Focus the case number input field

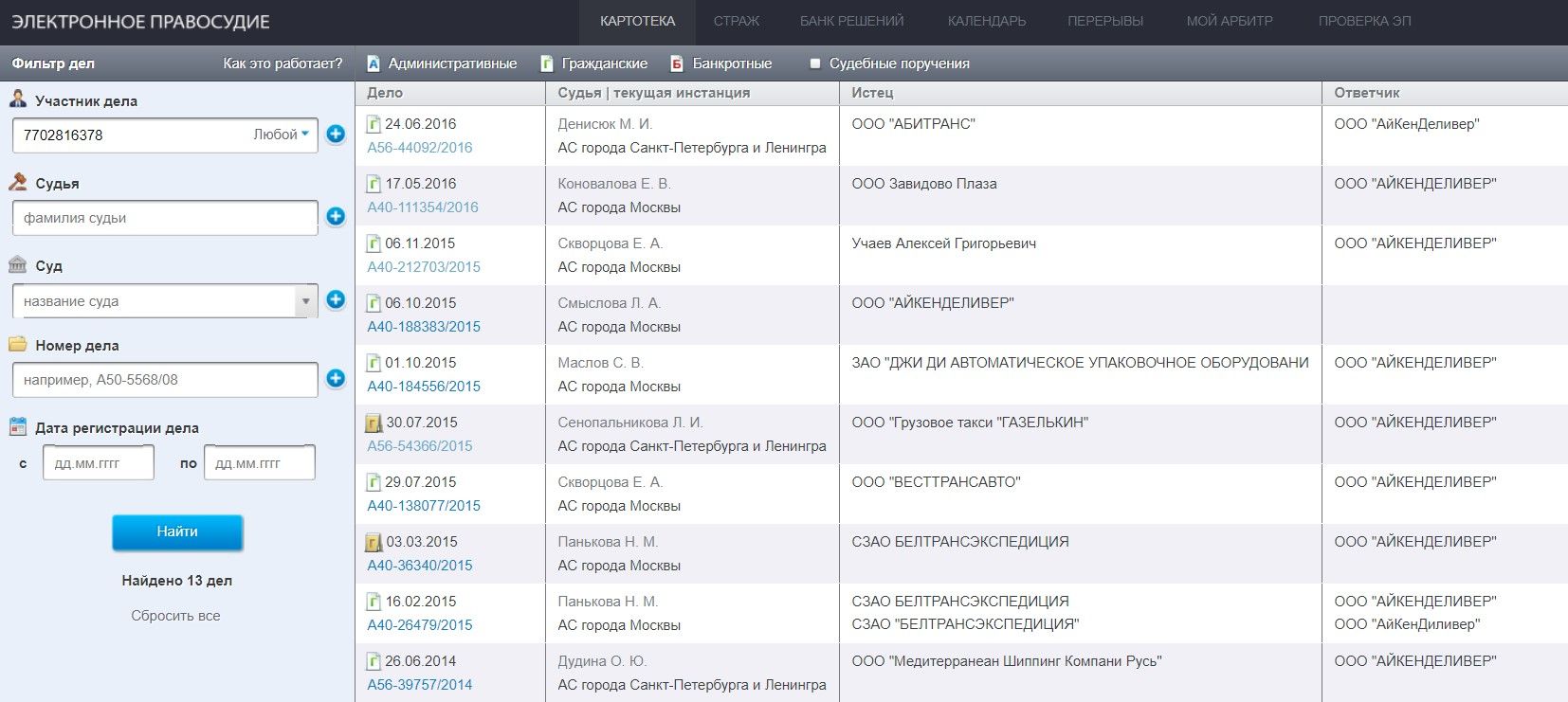tap(165, 380)
